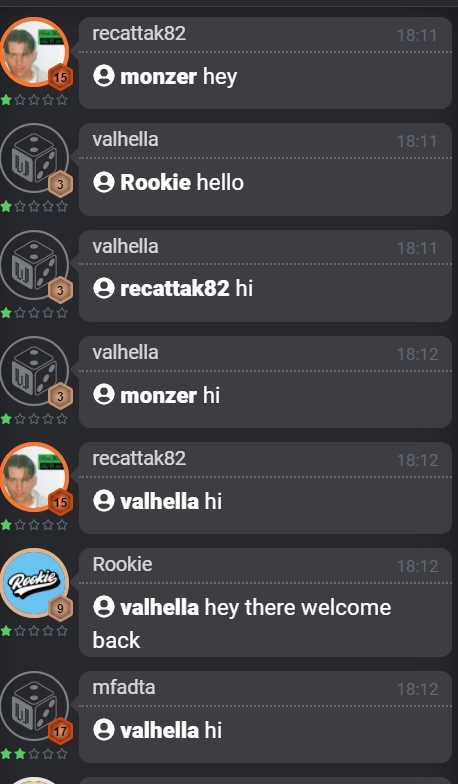This screenshot has height=784, width=458.
Task: Click the level 17 badge on mfadta avatar
Action: 60,732
